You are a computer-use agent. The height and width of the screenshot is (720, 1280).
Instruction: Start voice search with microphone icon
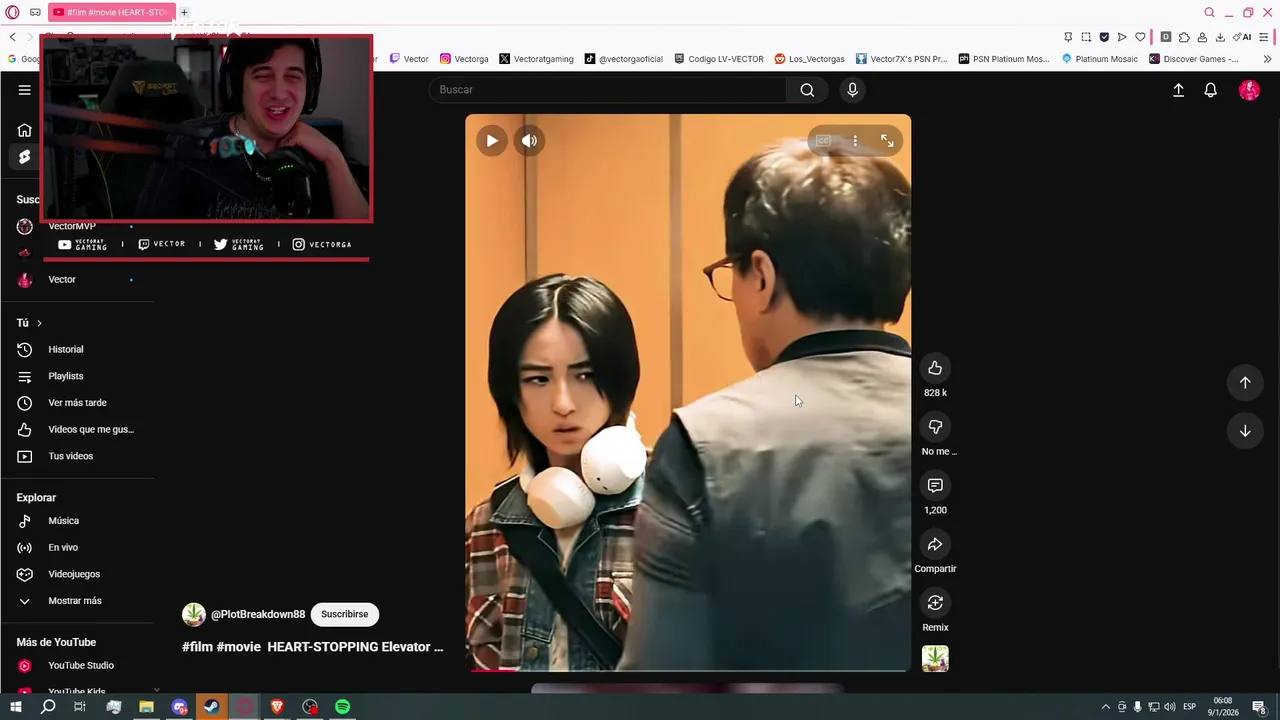pos(852,90)
